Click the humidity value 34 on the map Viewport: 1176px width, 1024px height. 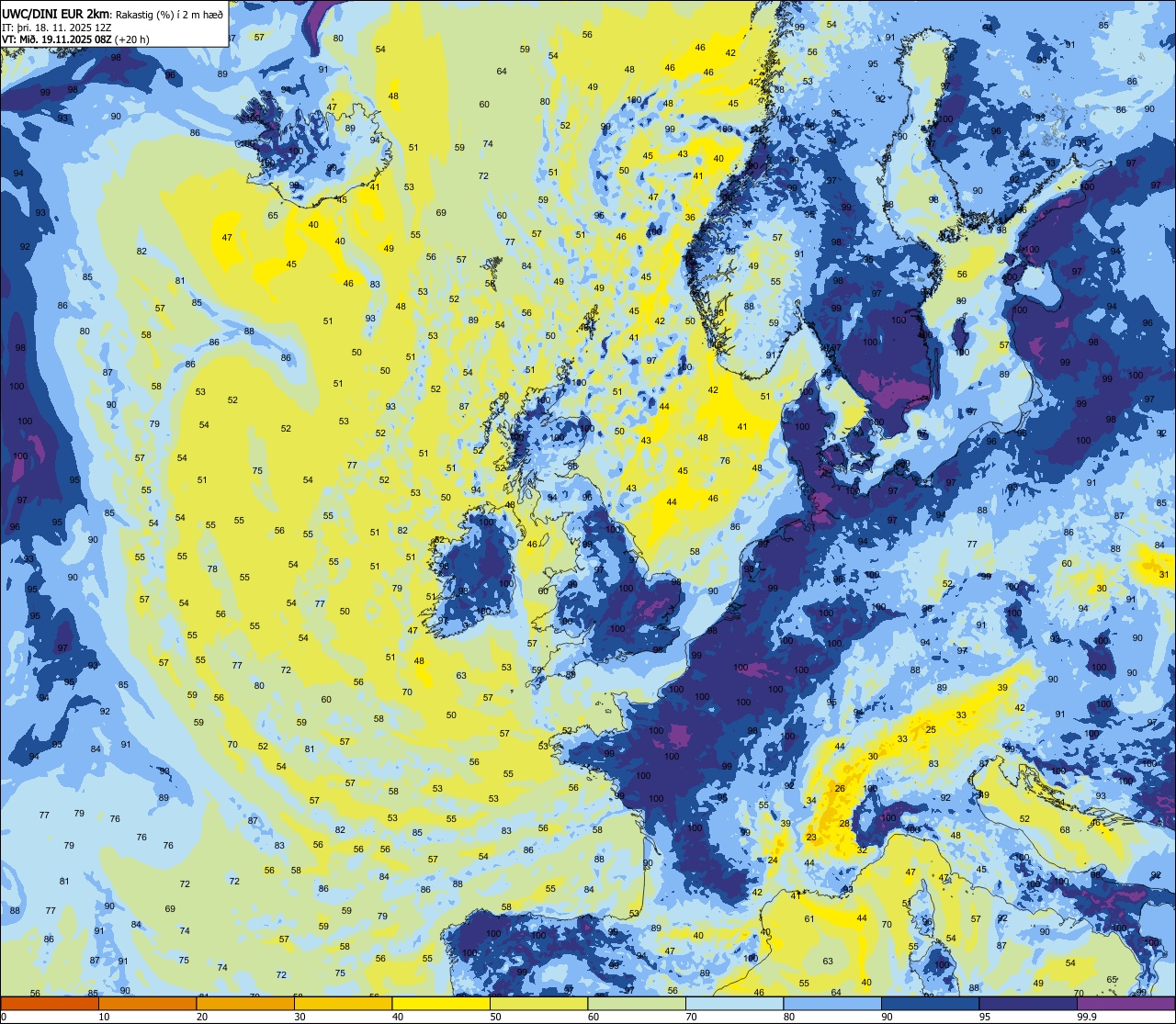(811, 802)
